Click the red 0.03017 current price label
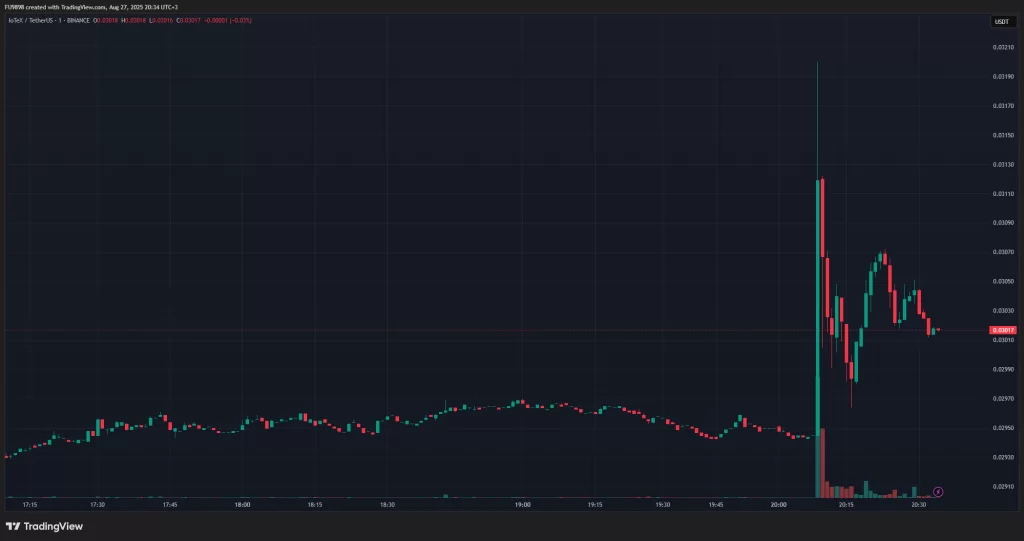This screenshot has width=1024, height=541. click(1002, 330)
